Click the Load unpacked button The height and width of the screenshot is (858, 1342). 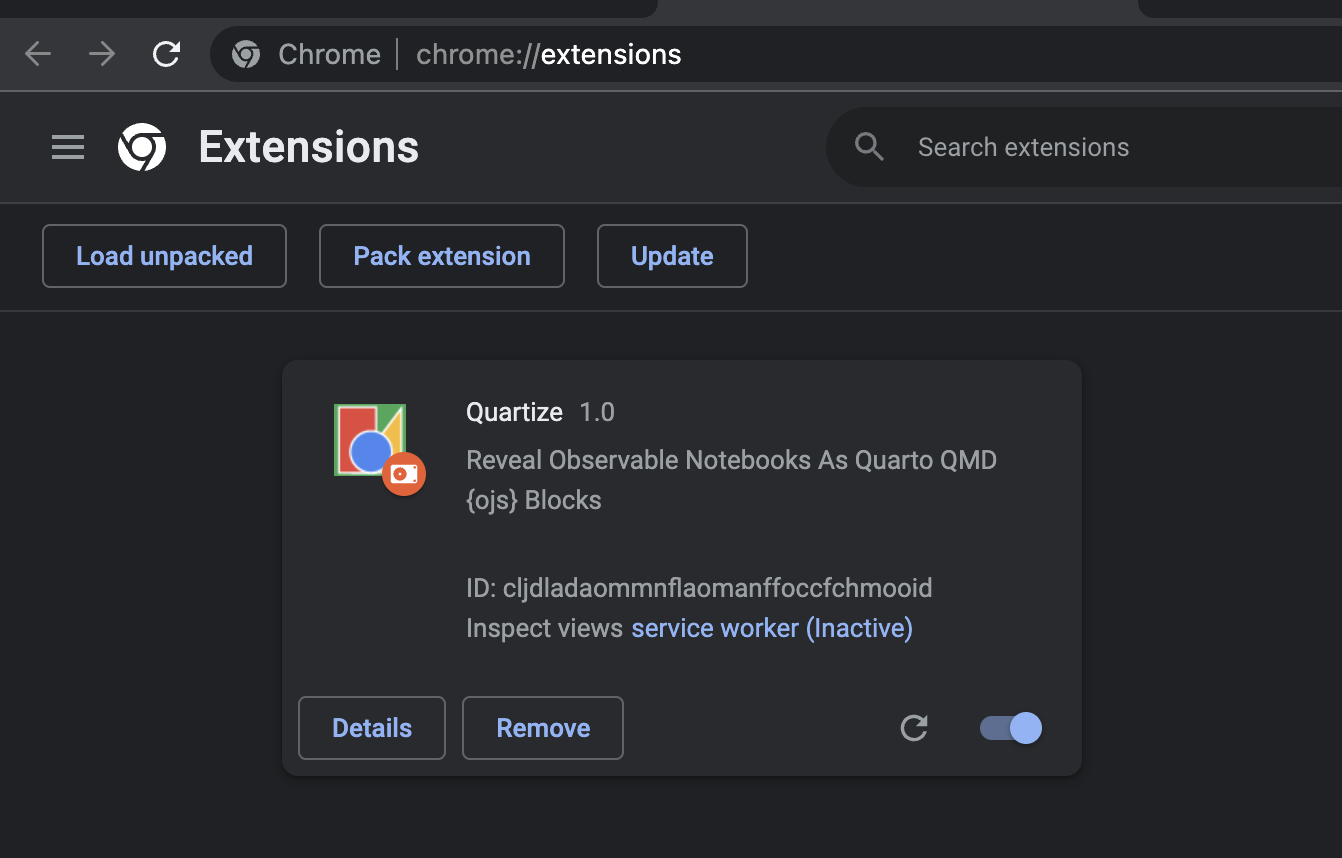164,256
